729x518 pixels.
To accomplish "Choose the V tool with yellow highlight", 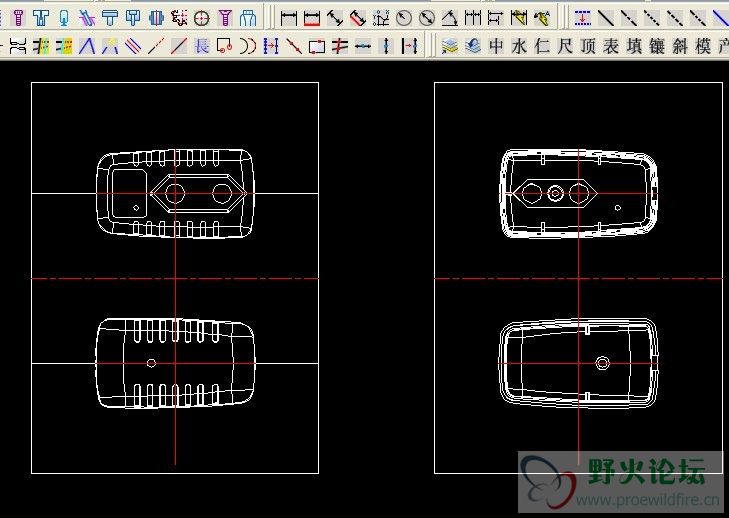I will point(110,46).
